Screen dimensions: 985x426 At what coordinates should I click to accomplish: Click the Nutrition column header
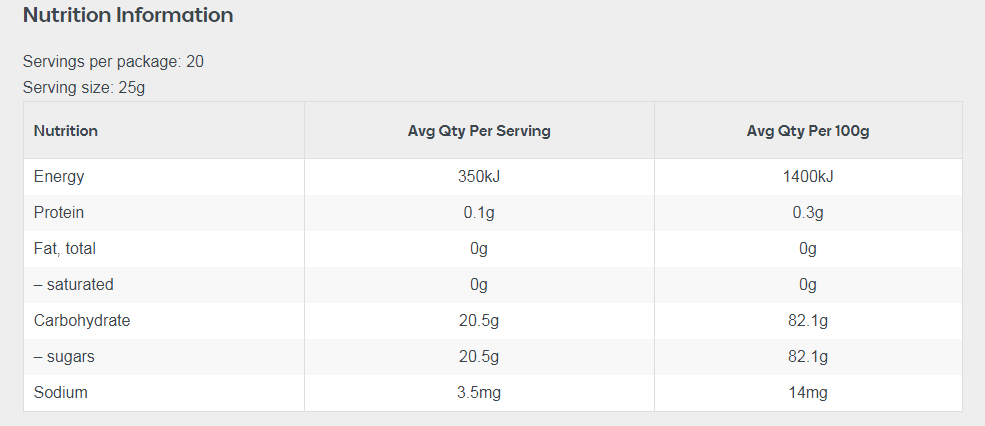tap(66, 131)
